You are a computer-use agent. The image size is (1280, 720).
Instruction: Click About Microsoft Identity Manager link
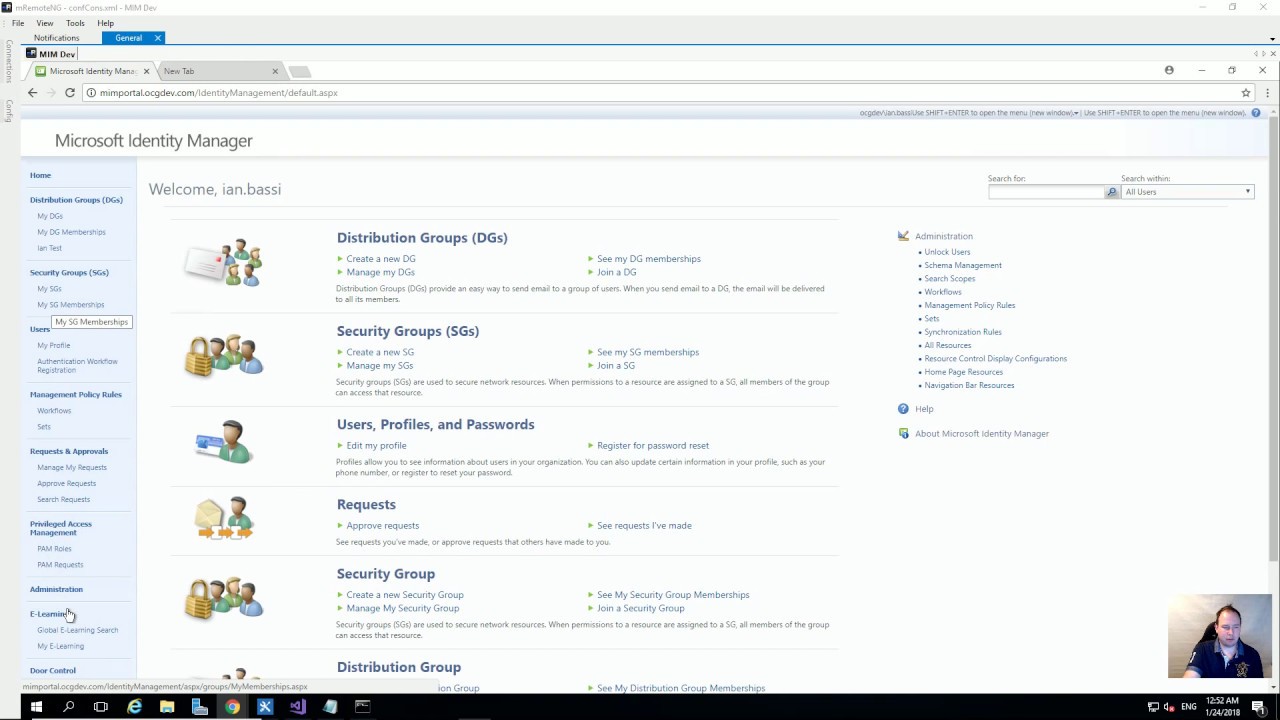[982, 434]
